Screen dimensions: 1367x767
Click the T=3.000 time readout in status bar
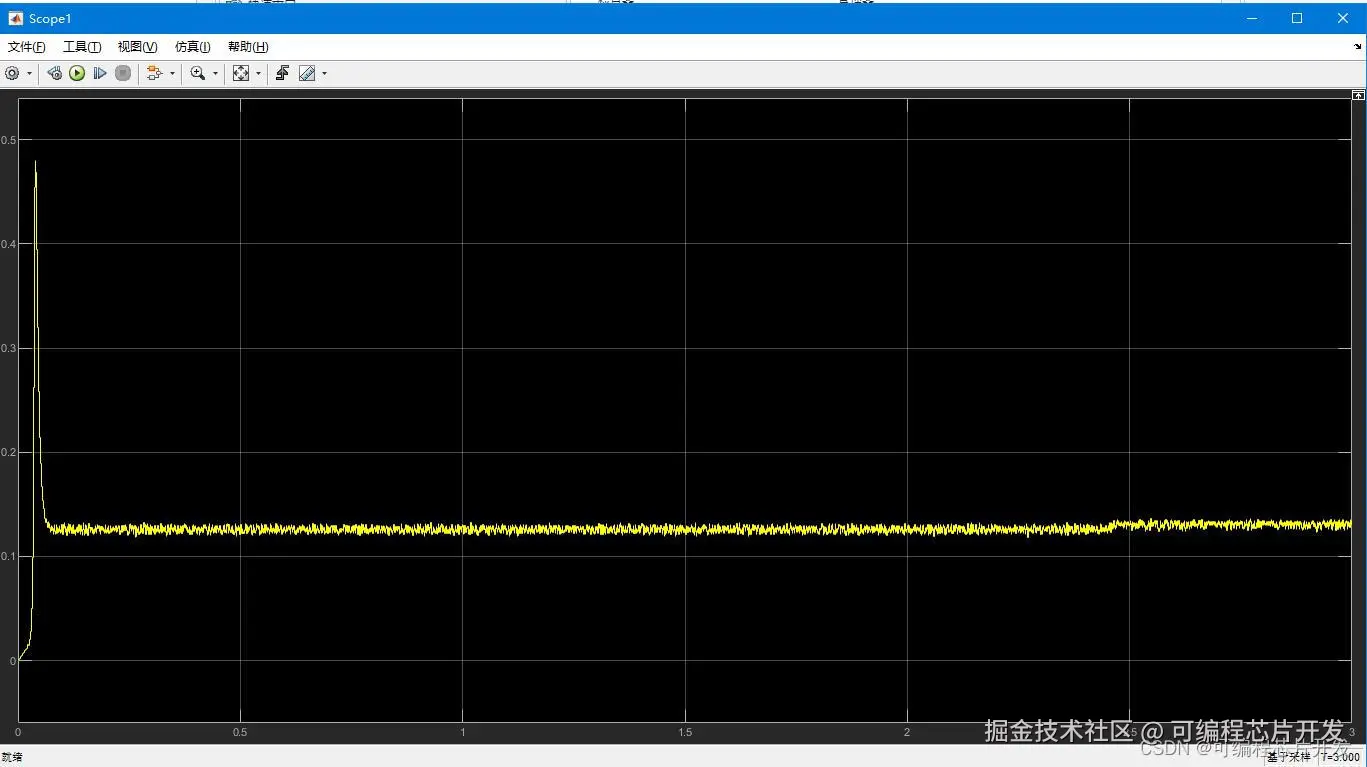point(1341,758)
